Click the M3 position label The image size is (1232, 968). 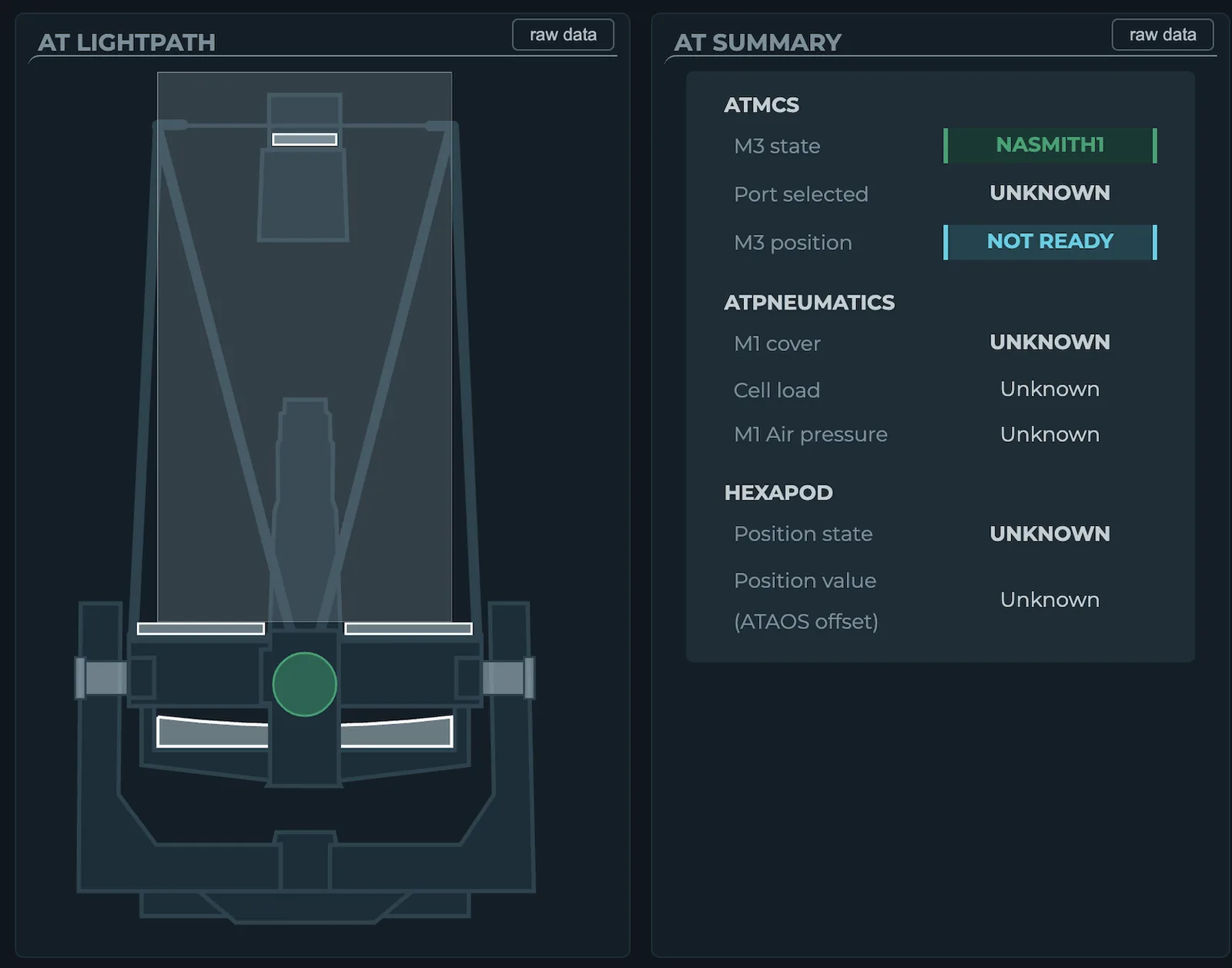[793, 243]
